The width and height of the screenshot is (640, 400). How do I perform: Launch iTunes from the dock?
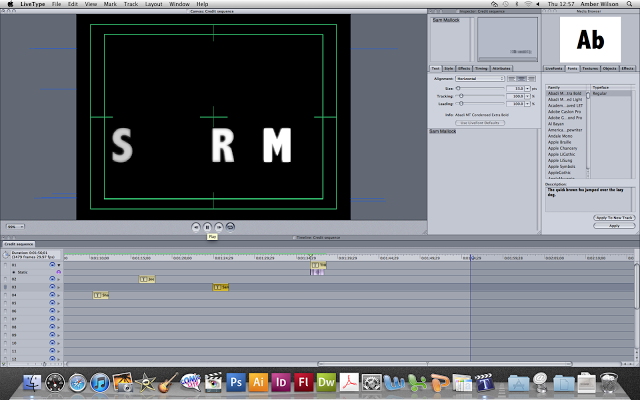(100, 383)
